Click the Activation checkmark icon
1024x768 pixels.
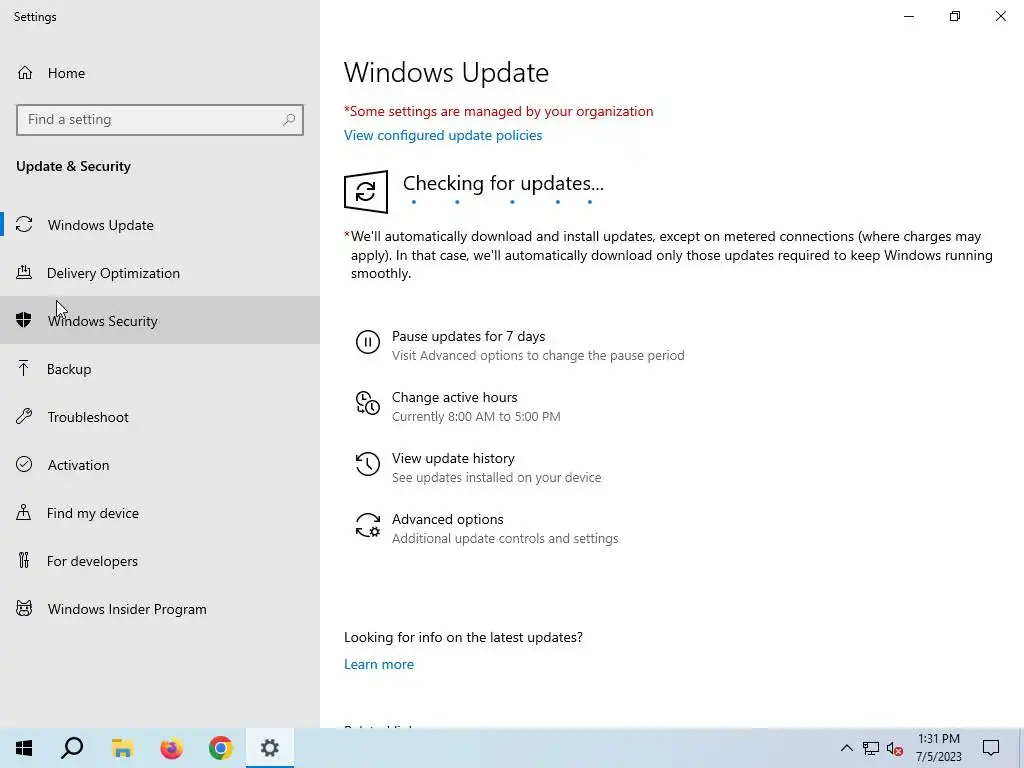point(24,464)
